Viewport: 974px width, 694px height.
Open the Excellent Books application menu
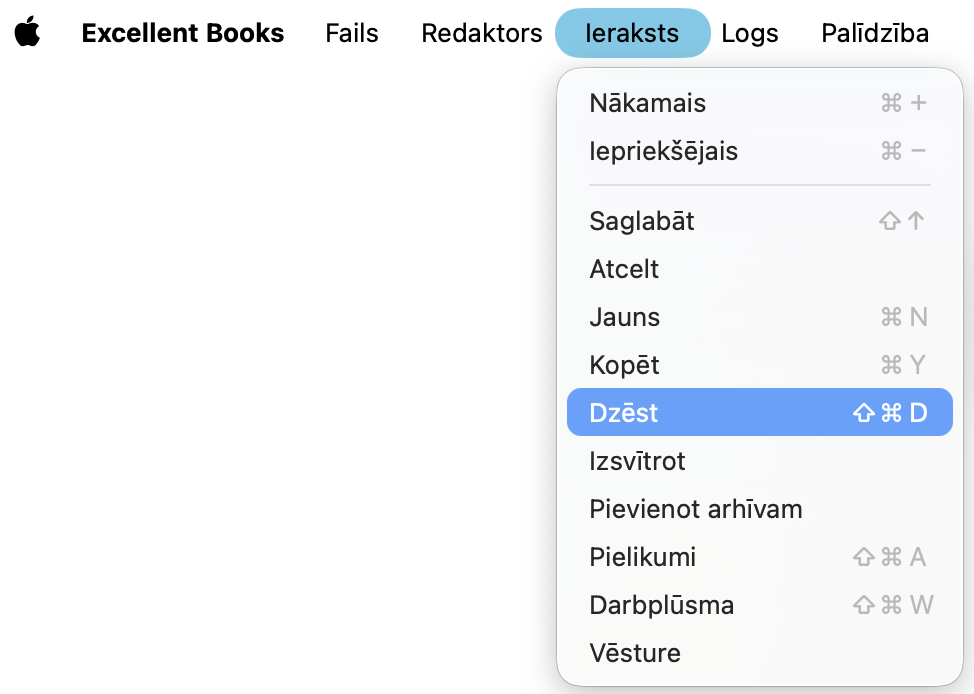(x=182, y=33)
